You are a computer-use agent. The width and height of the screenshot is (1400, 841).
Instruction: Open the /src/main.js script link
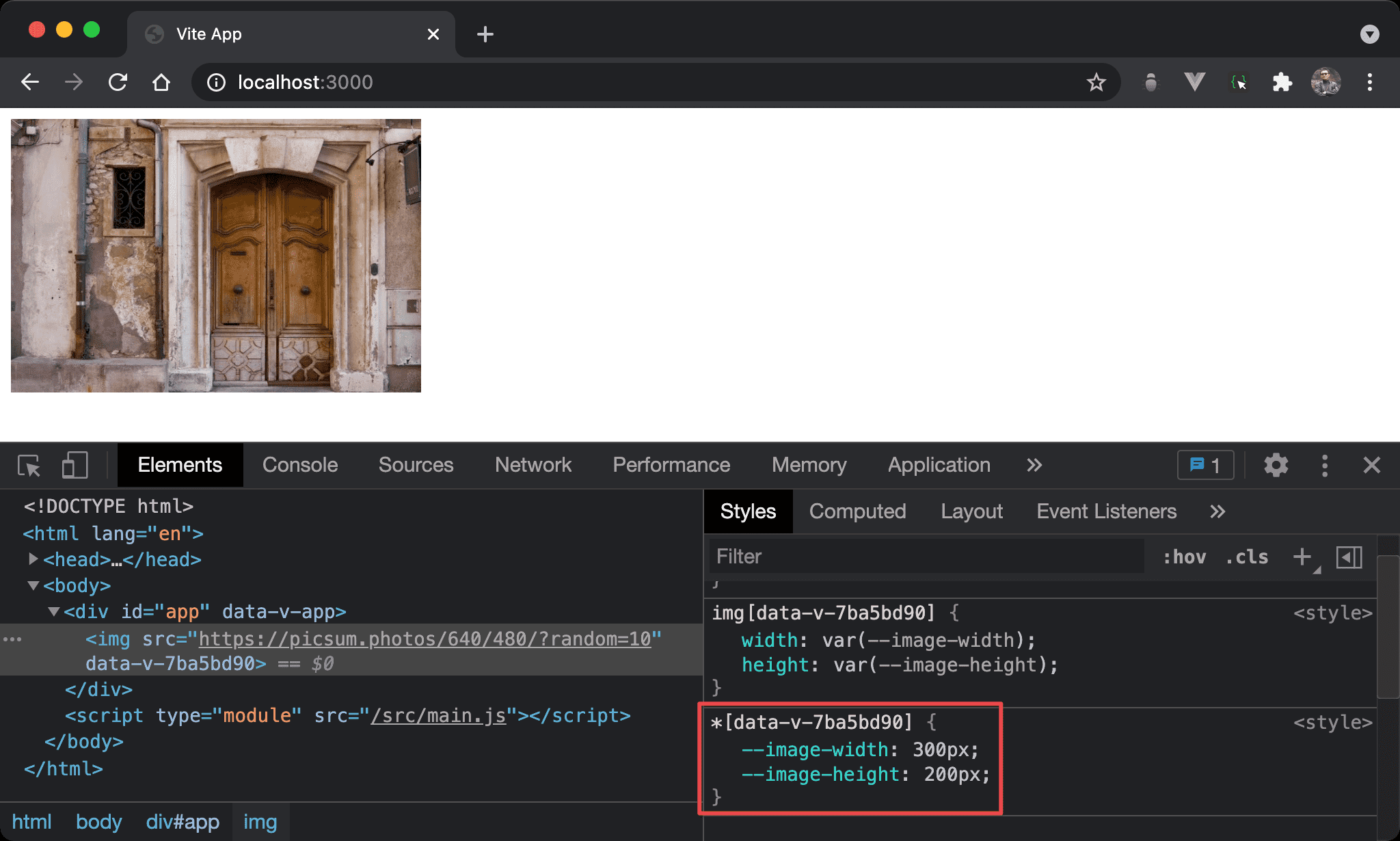(x=438, y=716)
